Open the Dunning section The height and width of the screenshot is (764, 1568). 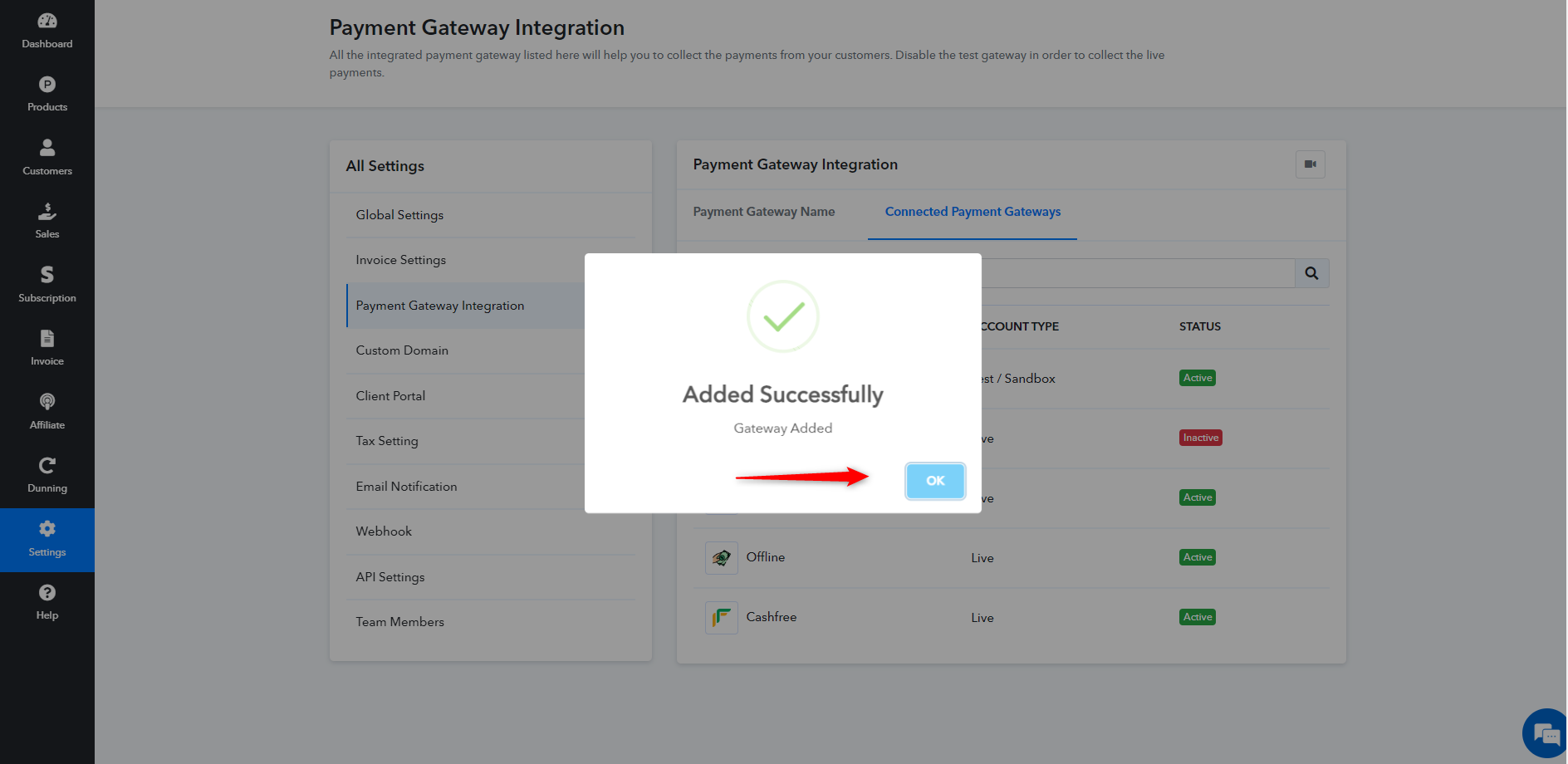point(47,476)
